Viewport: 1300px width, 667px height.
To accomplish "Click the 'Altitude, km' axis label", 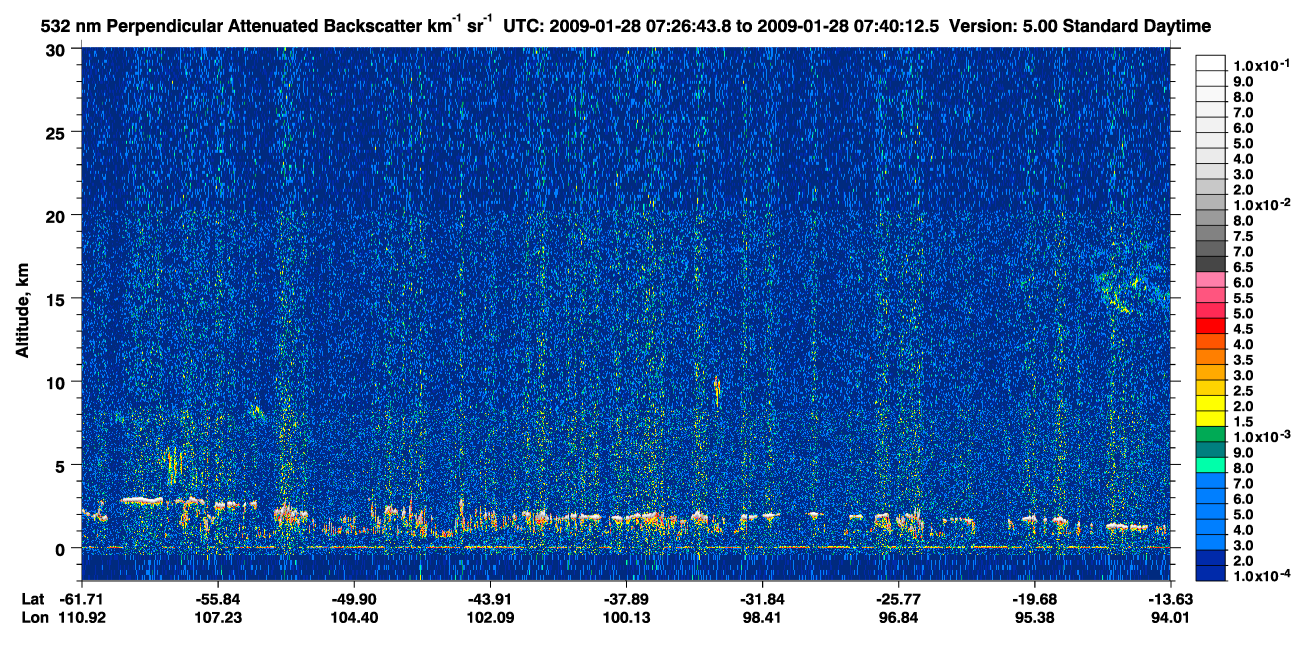I will [x=22, y=311].
